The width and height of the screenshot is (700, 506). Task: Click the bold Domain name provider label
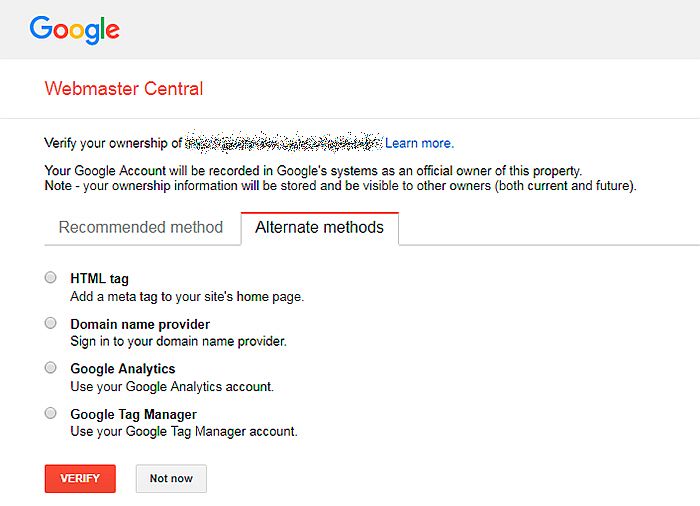pos(140,324)
